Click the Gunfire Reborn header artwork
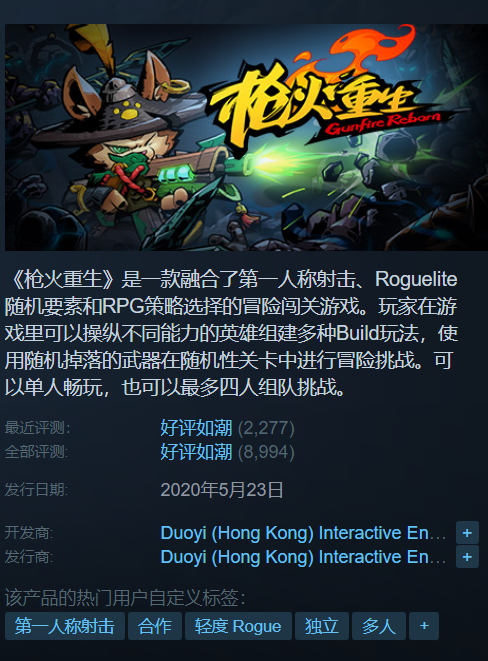488x661 pixels. click(x=246, y=137)
